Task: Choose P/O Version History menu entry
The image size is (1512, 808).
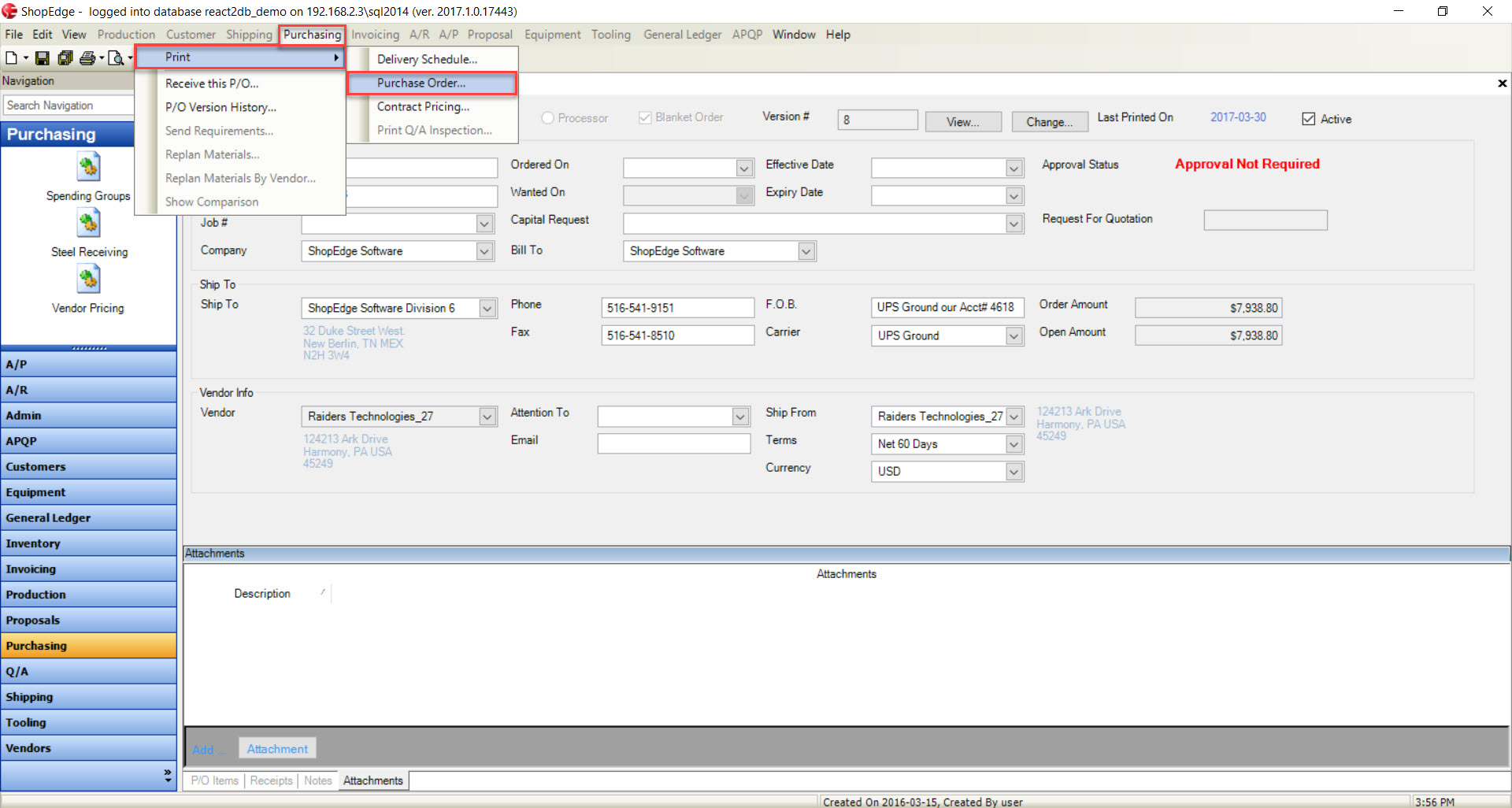Action: pyautogui.click(x=240, y=107)
